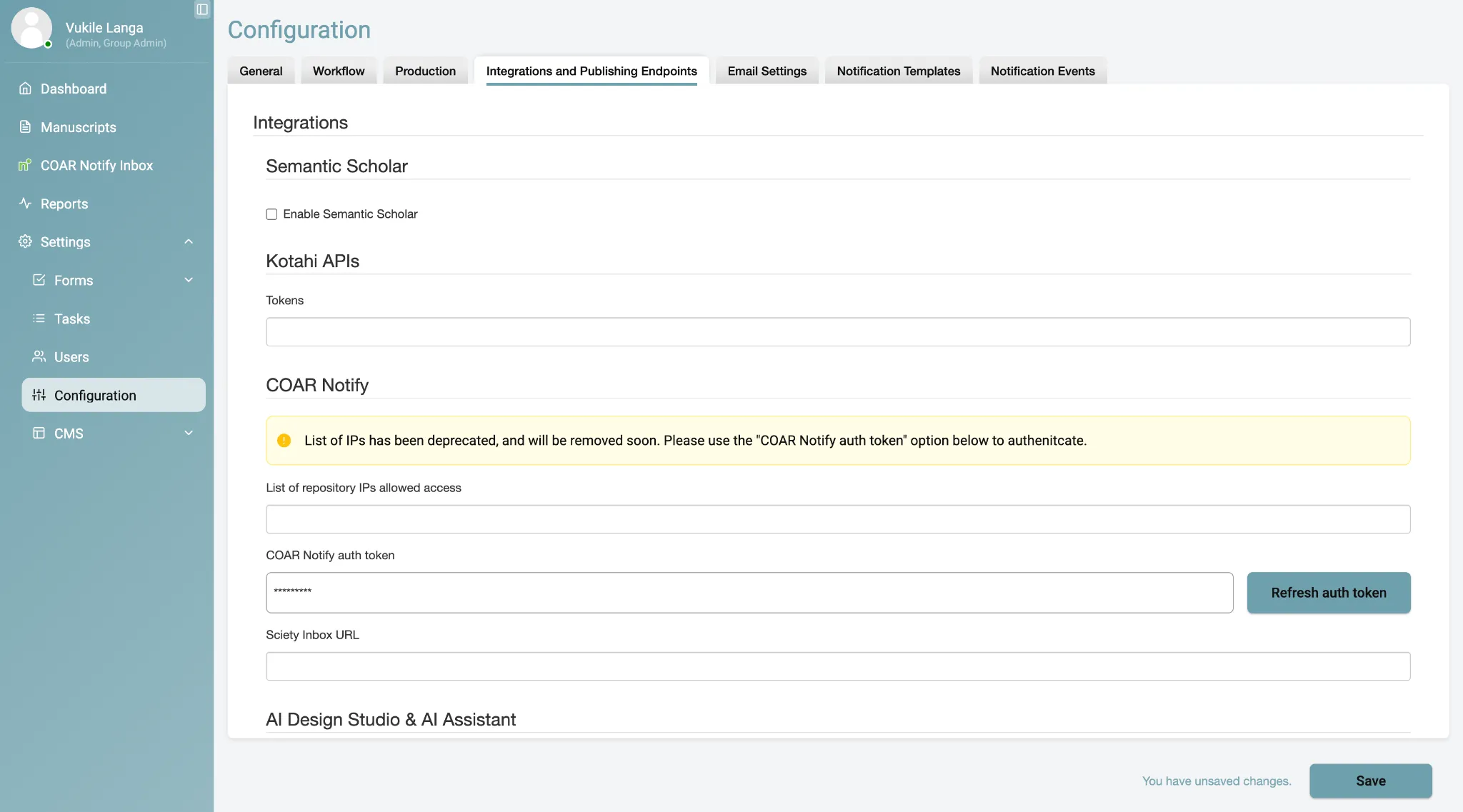The height and width of the screenshot is (812, 1463).
Task: Click the Configuration sliders icon
Action: click(39, 395)
